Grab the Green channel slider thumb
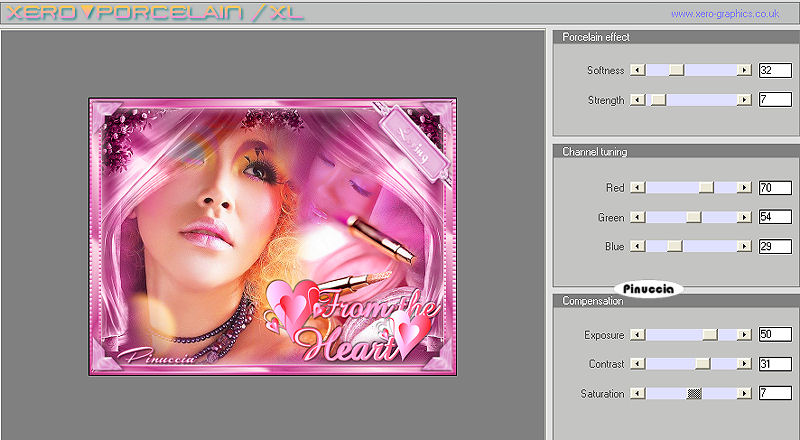Viewport: 800px width, 440px height. click(694, 217)
